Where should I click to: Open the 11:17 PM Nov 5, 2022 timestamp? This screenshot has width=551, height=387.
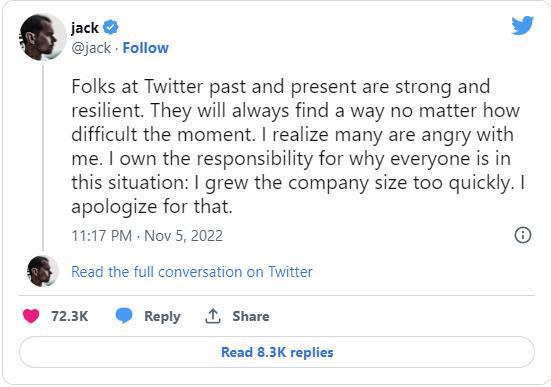147,236
